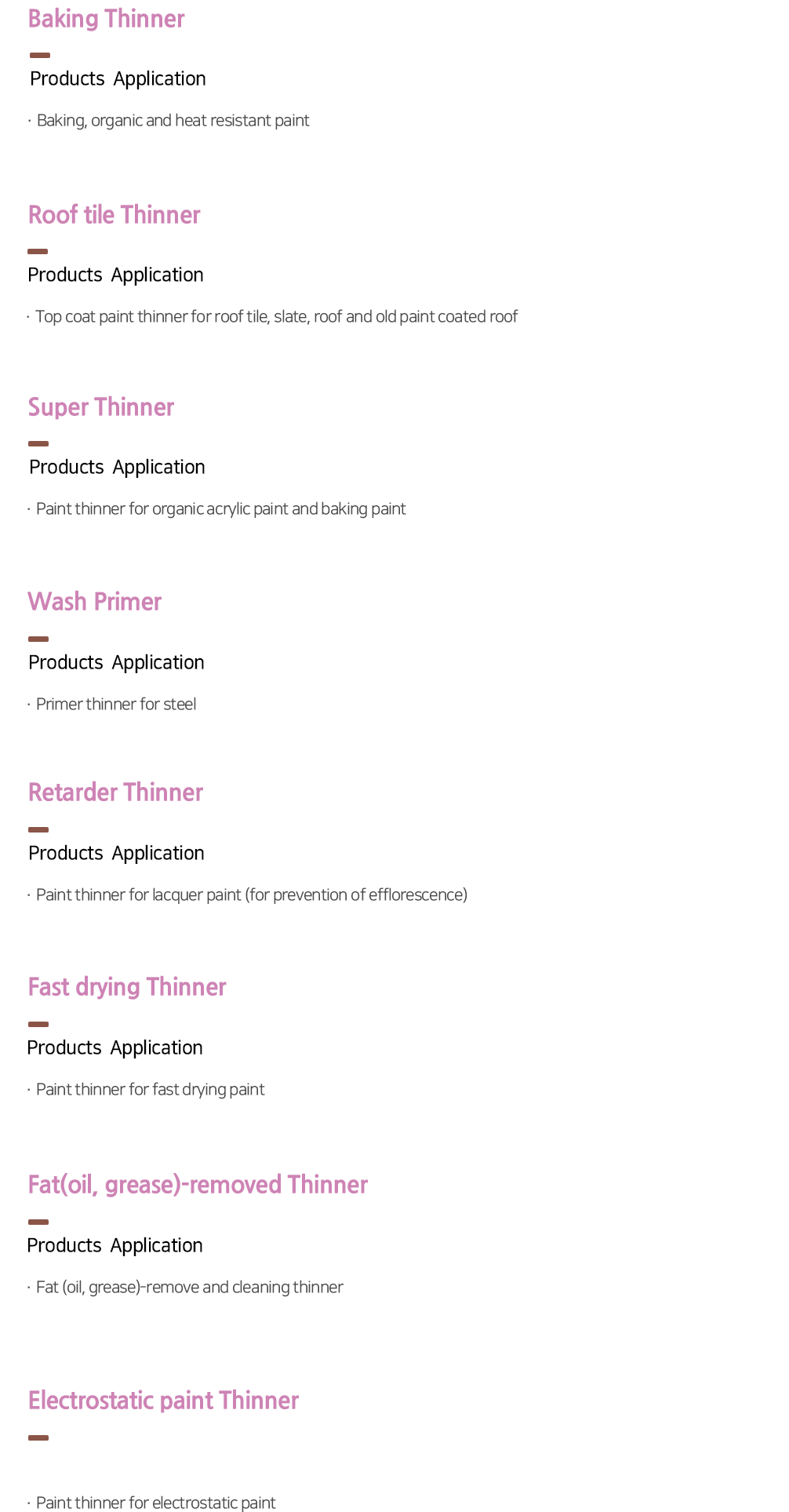Click paint thinner for electrostatic paint text
The width and height of the screenshot is (789, 1512).
click(x=155, y=1503)
